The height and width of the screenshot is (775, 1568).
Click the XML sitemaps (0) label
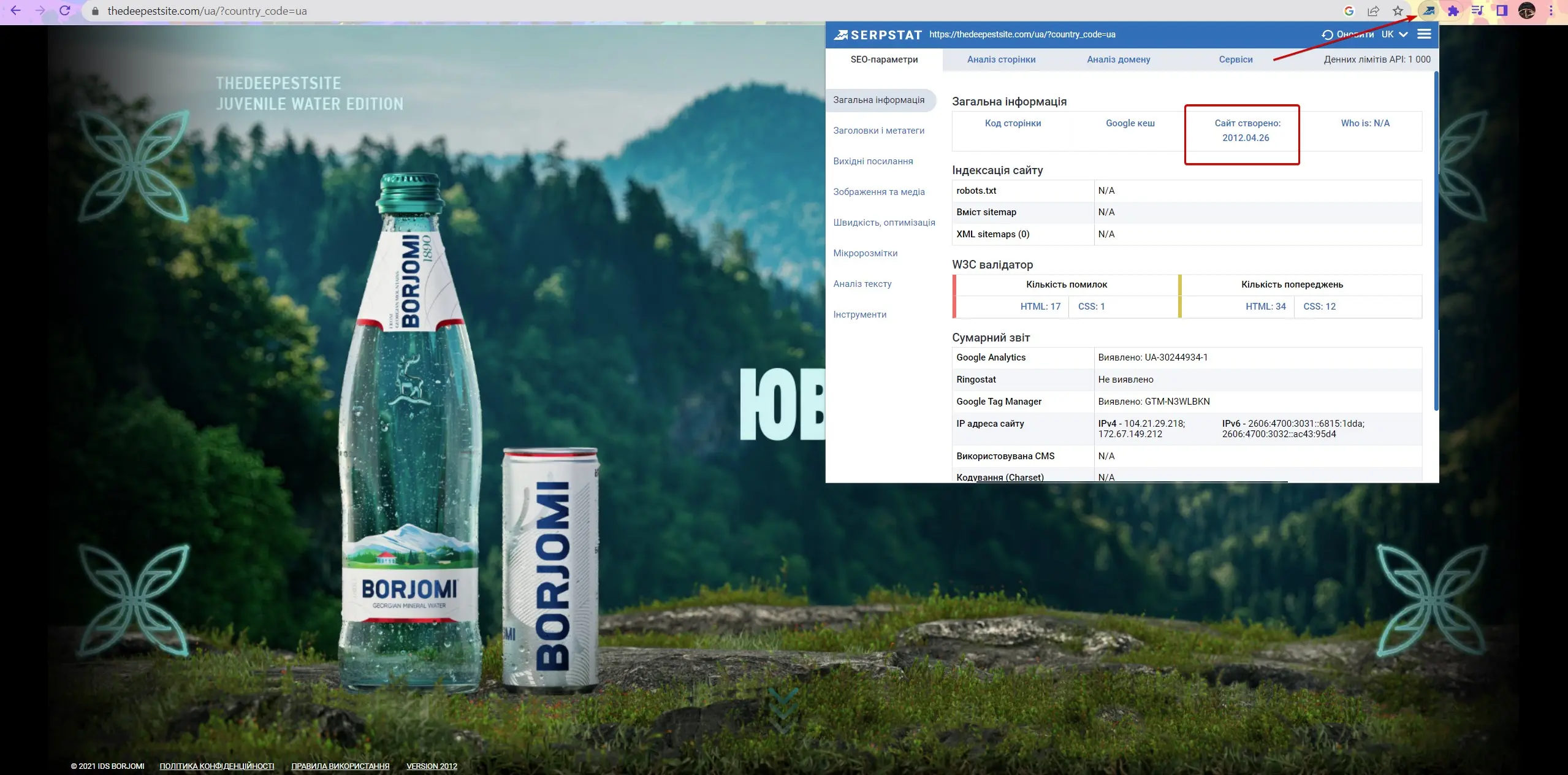point(992,234)
